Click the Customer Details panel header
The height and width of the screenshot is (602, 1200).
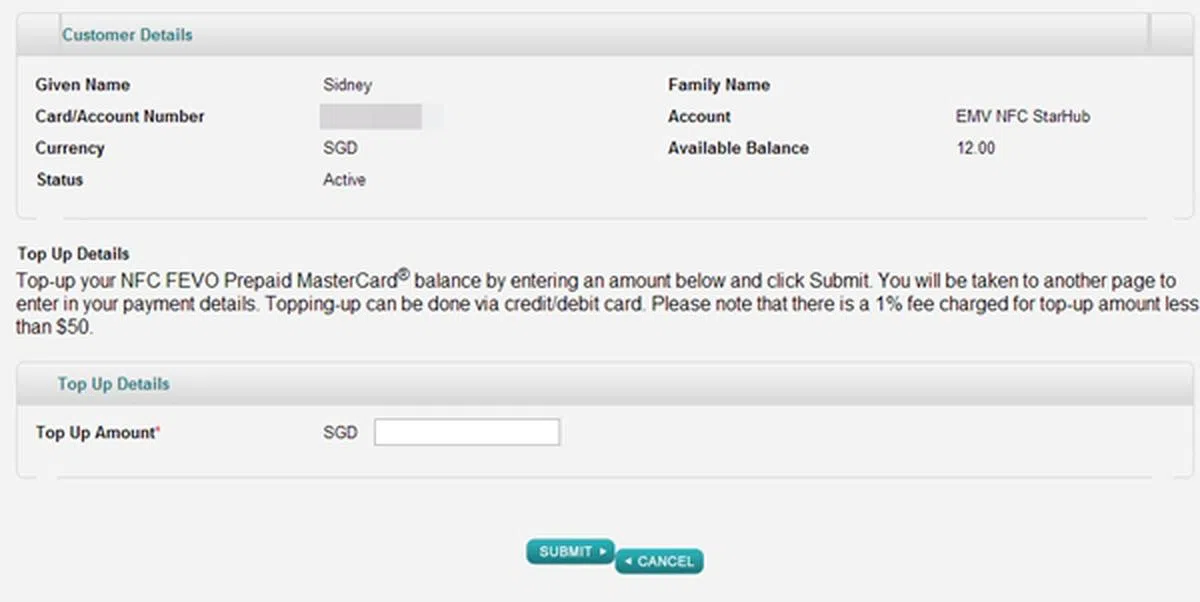pyautogui.click(x=127, y=35)
